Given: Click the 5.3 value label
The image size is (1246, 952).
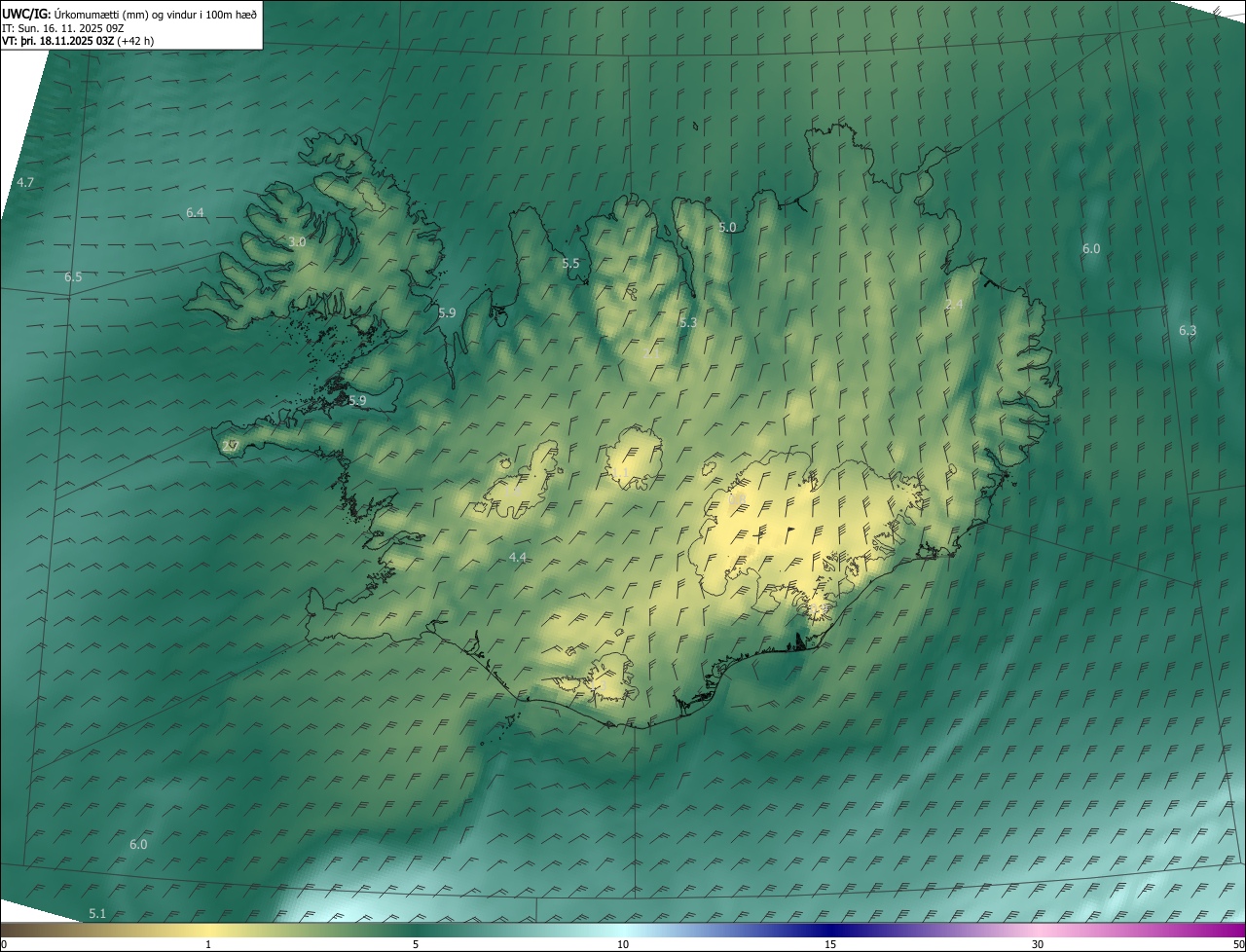Looking at the screenshot, I should [688, 322].
